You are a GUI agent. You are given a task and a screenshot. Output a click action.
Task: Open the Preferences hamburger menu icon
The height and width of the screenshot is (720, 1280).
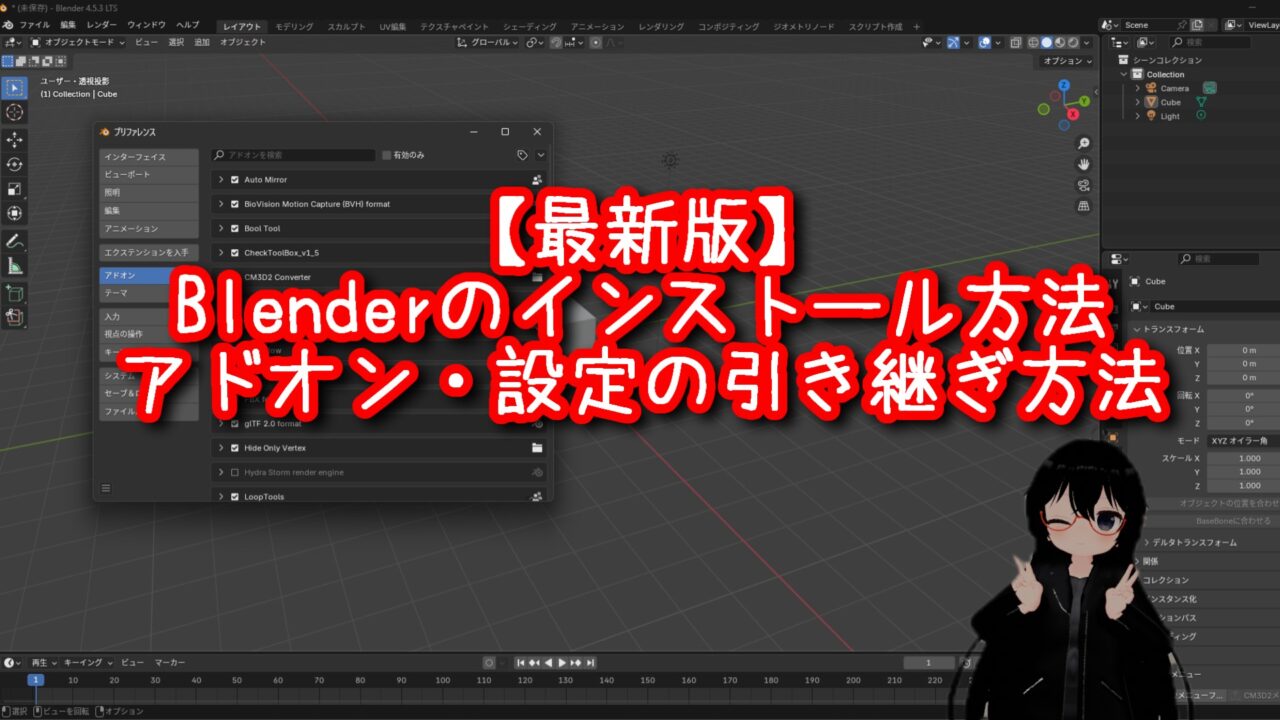click(x=106, y=488)
